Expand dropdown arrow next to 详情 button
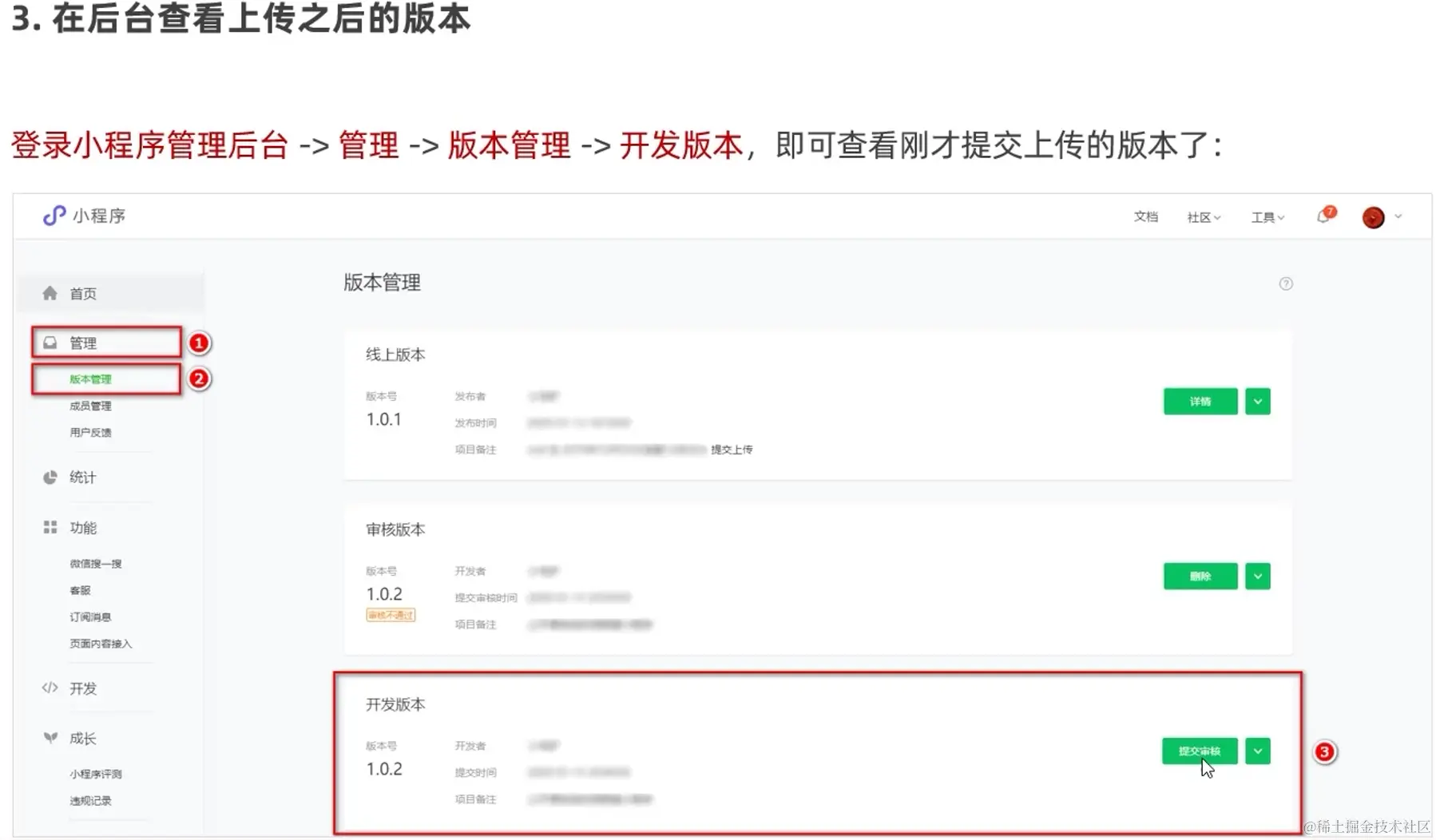 (1258, 402)
